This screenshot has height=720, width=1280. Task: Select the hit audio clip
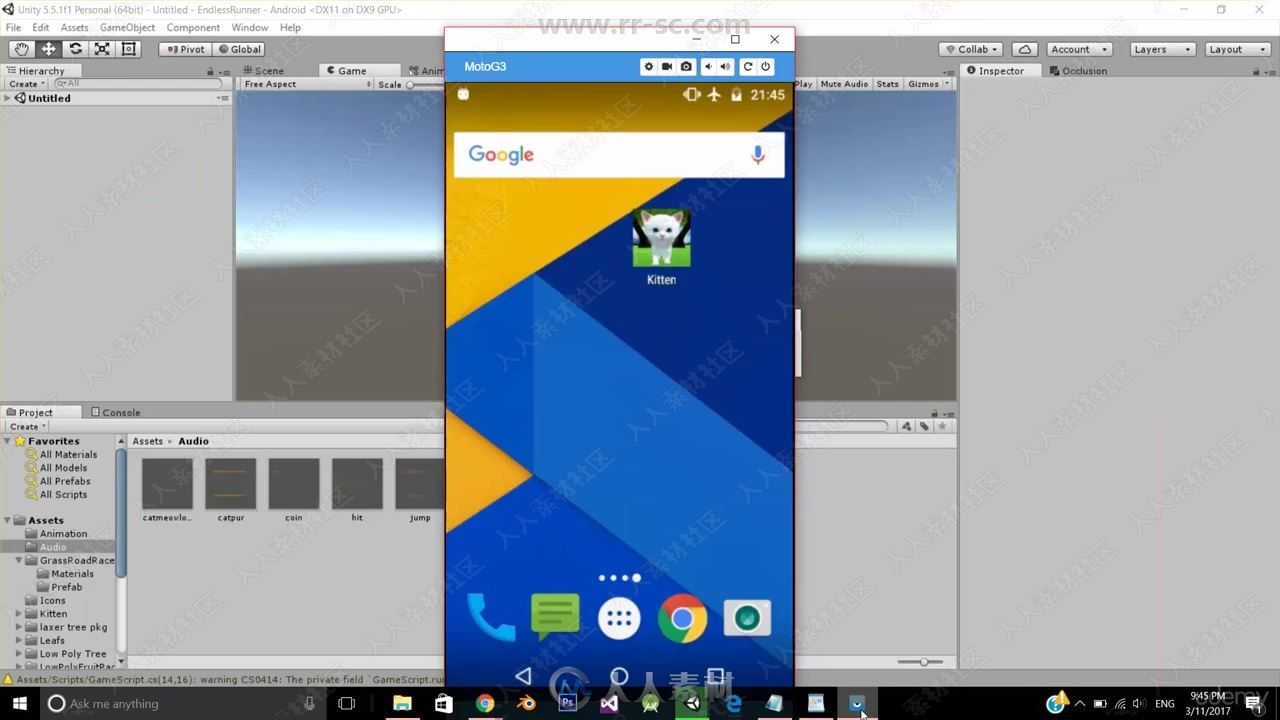[x=357, y=491]
